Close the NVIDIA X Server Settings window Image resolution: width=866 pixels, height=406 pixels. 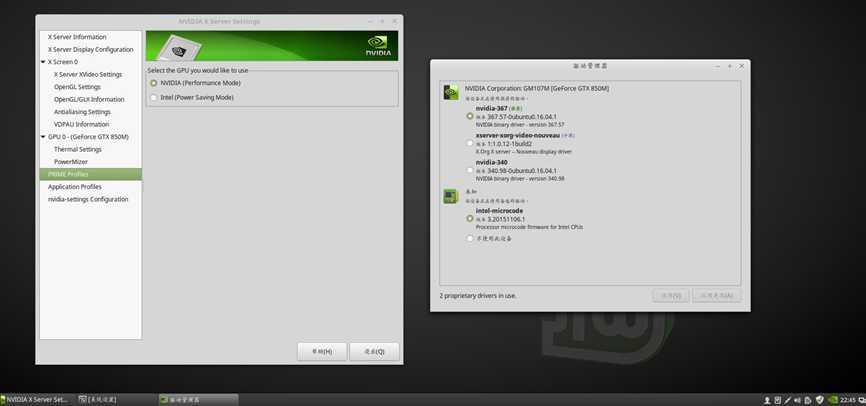[x=394, y=21]
